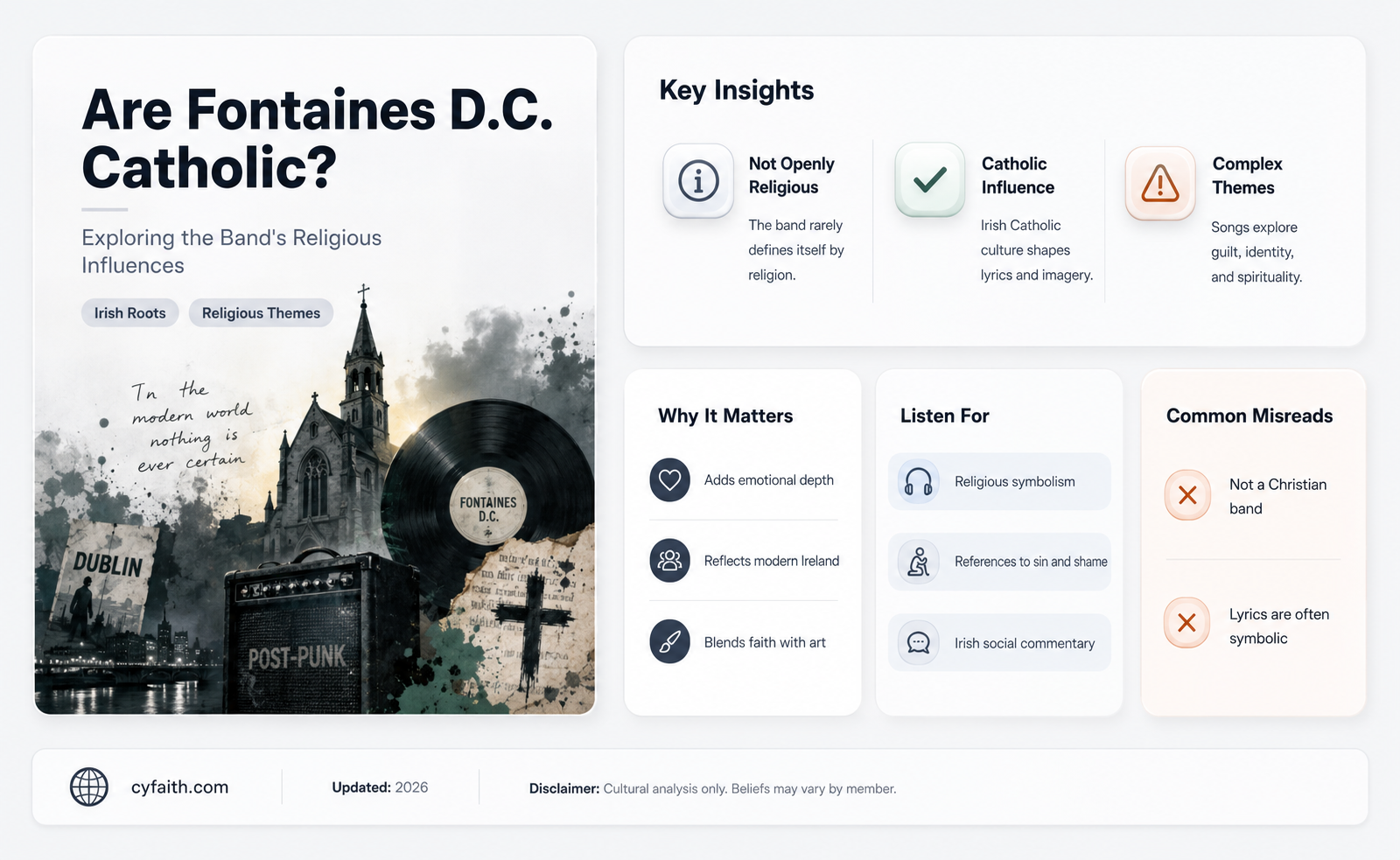
Task: Click the Songs explore guilt, identity description
Action: click(1256, 252)
